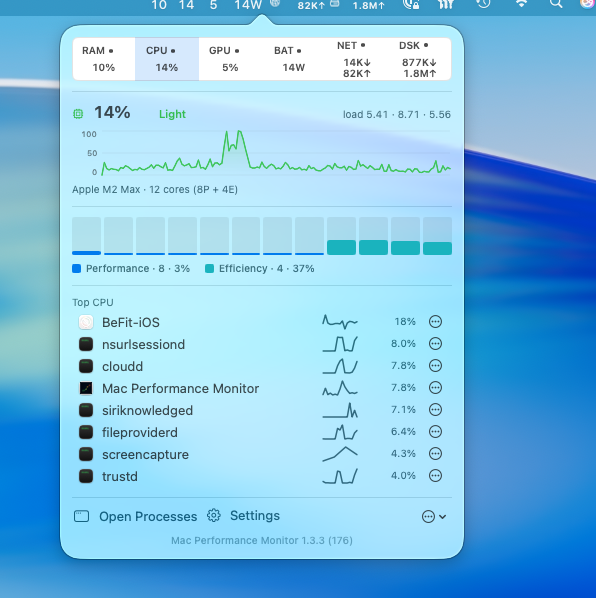Viewport: 596px width, 598px height.
Task: Switch to the GPU tab
Action: tap(230, 59)
